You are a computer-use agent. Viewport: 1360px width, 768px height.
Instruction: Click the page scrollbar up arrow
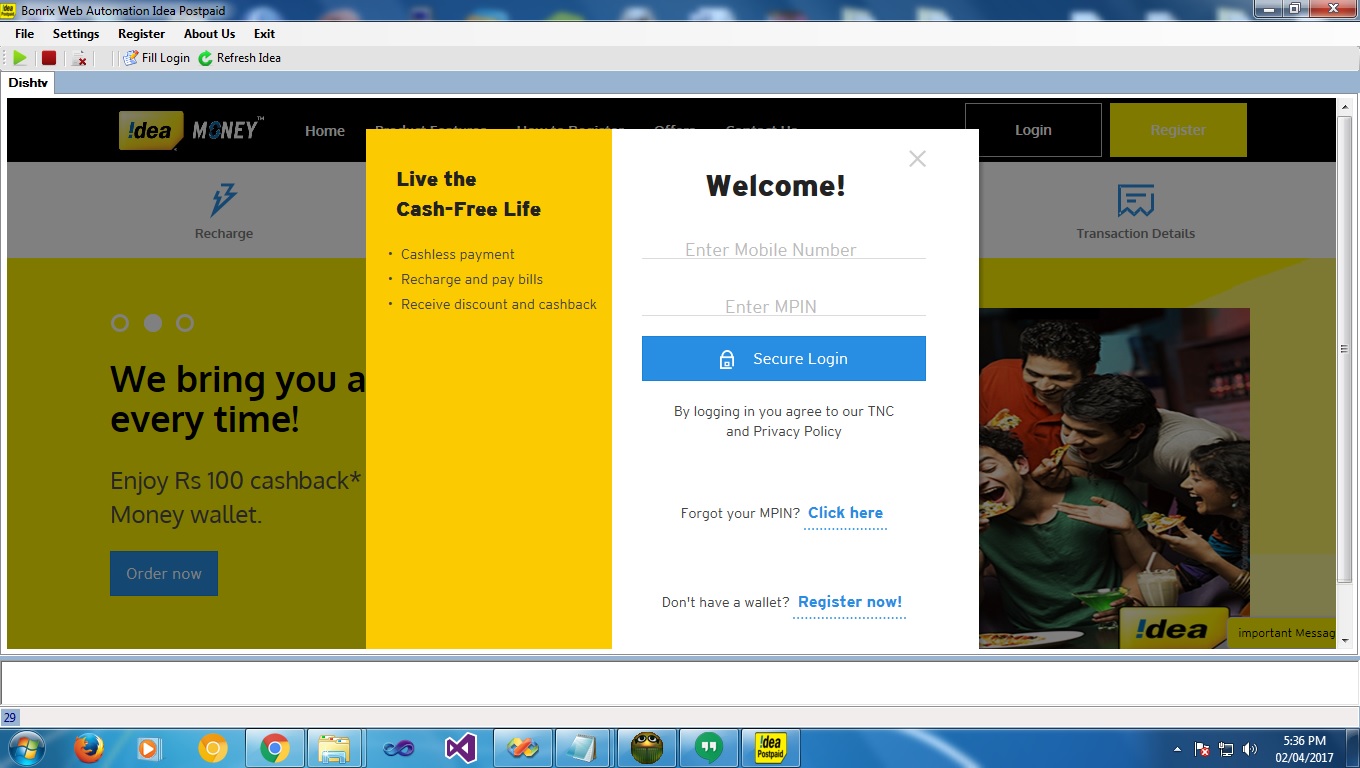1345,107
